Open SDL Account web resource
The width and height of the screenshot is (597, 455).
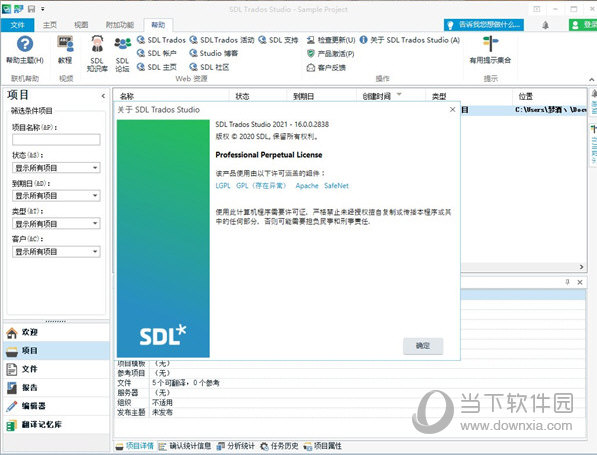(157, 53)
